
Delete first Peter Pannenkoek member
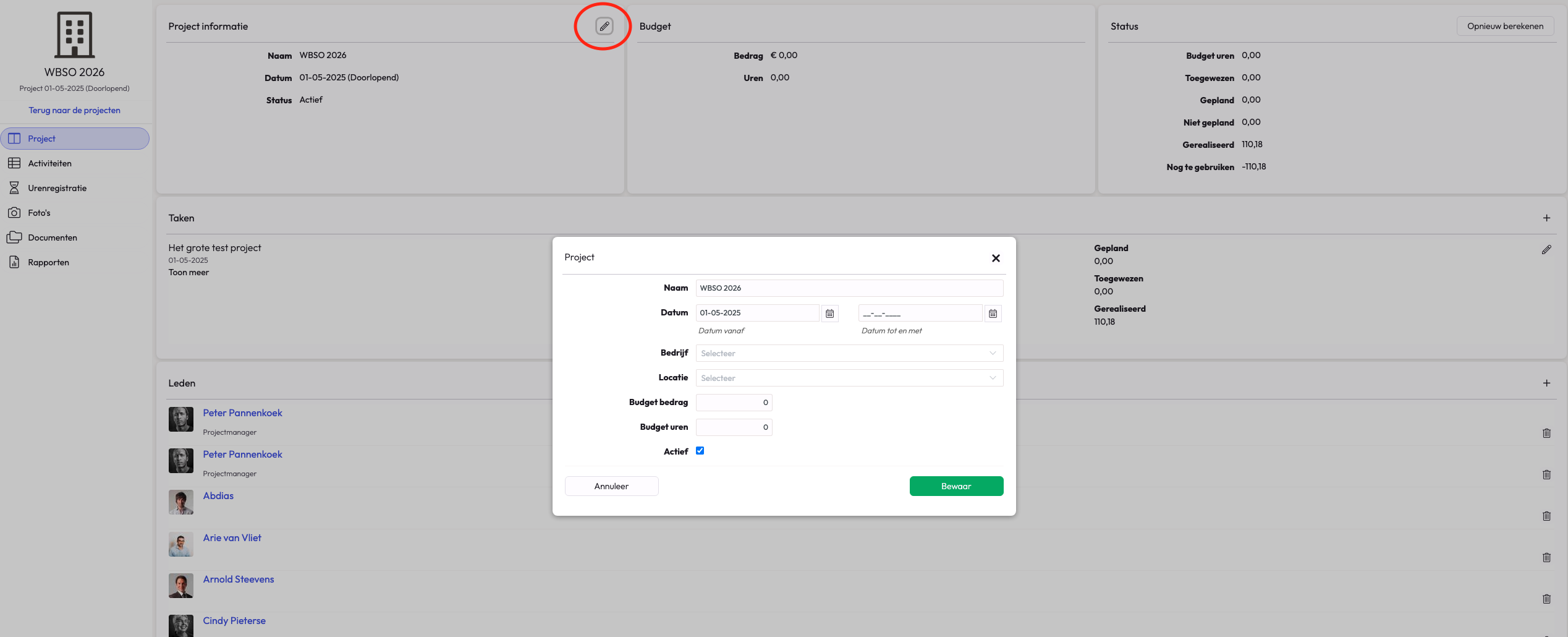click(x=1546, y=433)
